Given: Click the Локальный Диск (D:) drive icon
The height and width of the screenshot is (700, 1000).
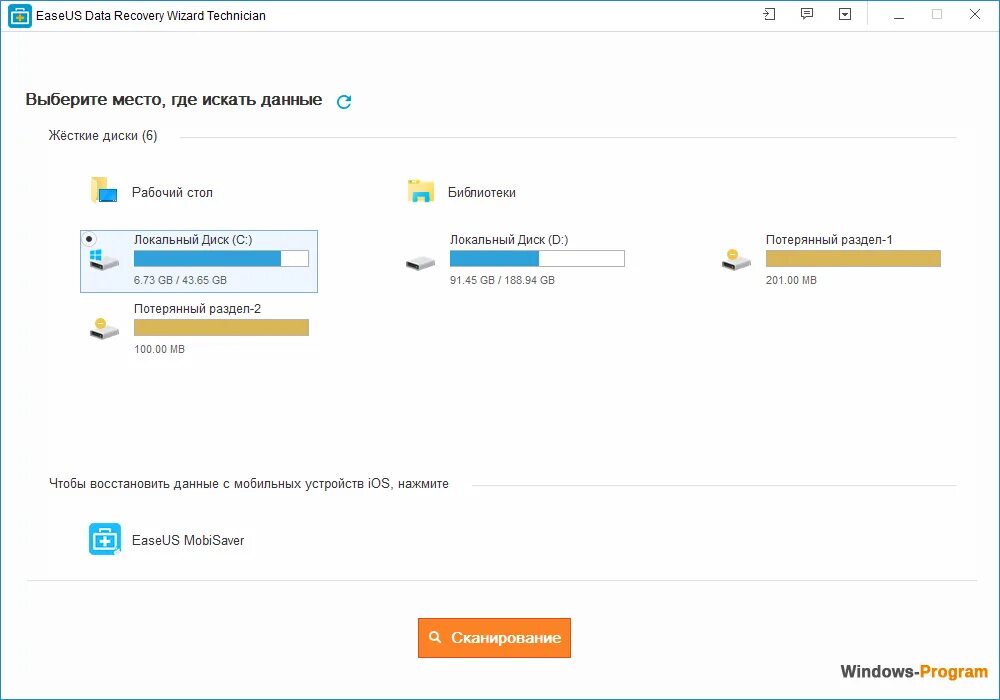Looking at the screenshot, I should pos(420,263).
